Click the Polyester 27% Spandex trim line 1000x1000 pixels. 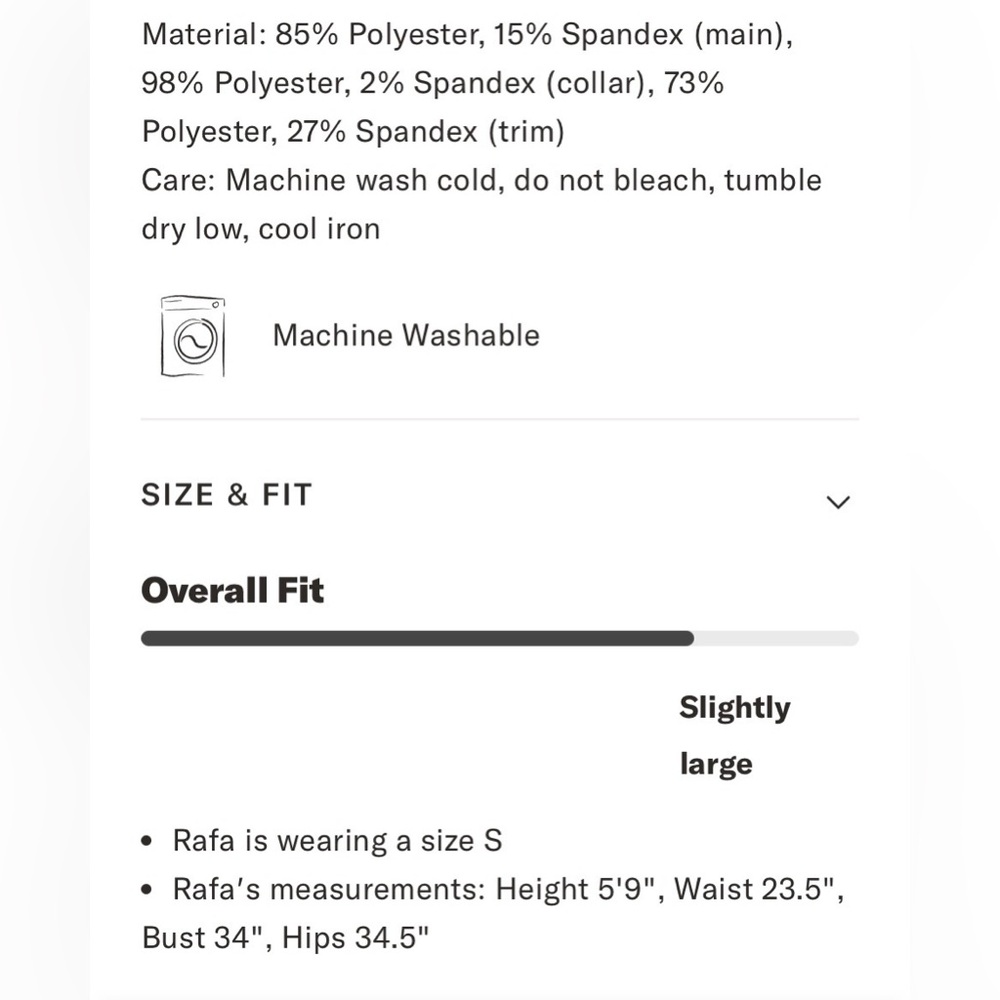click(x=353, y=132)
